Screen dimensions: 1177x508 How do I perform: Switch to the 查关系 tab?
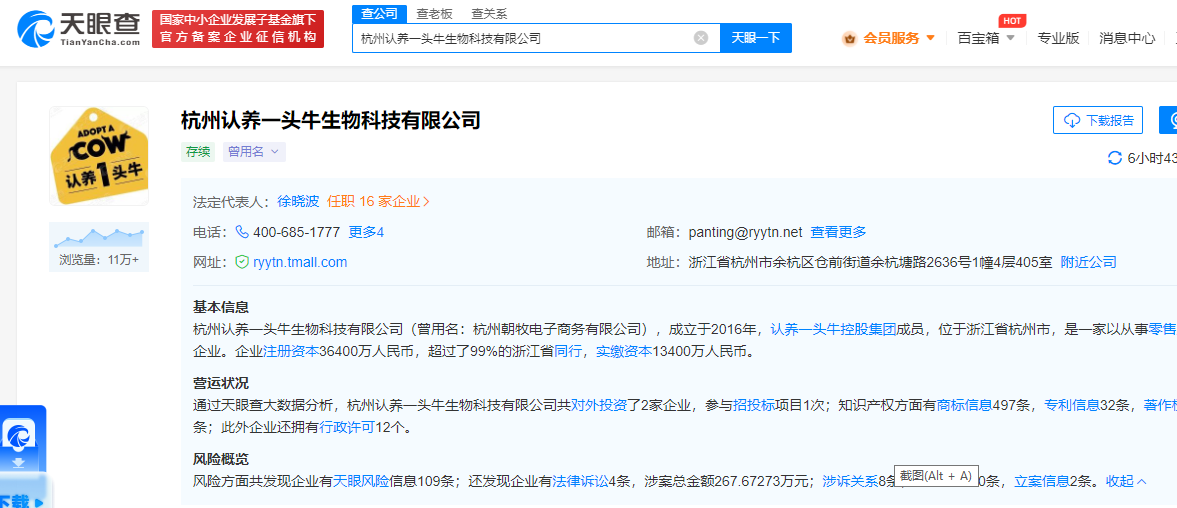tap(489, 14)
